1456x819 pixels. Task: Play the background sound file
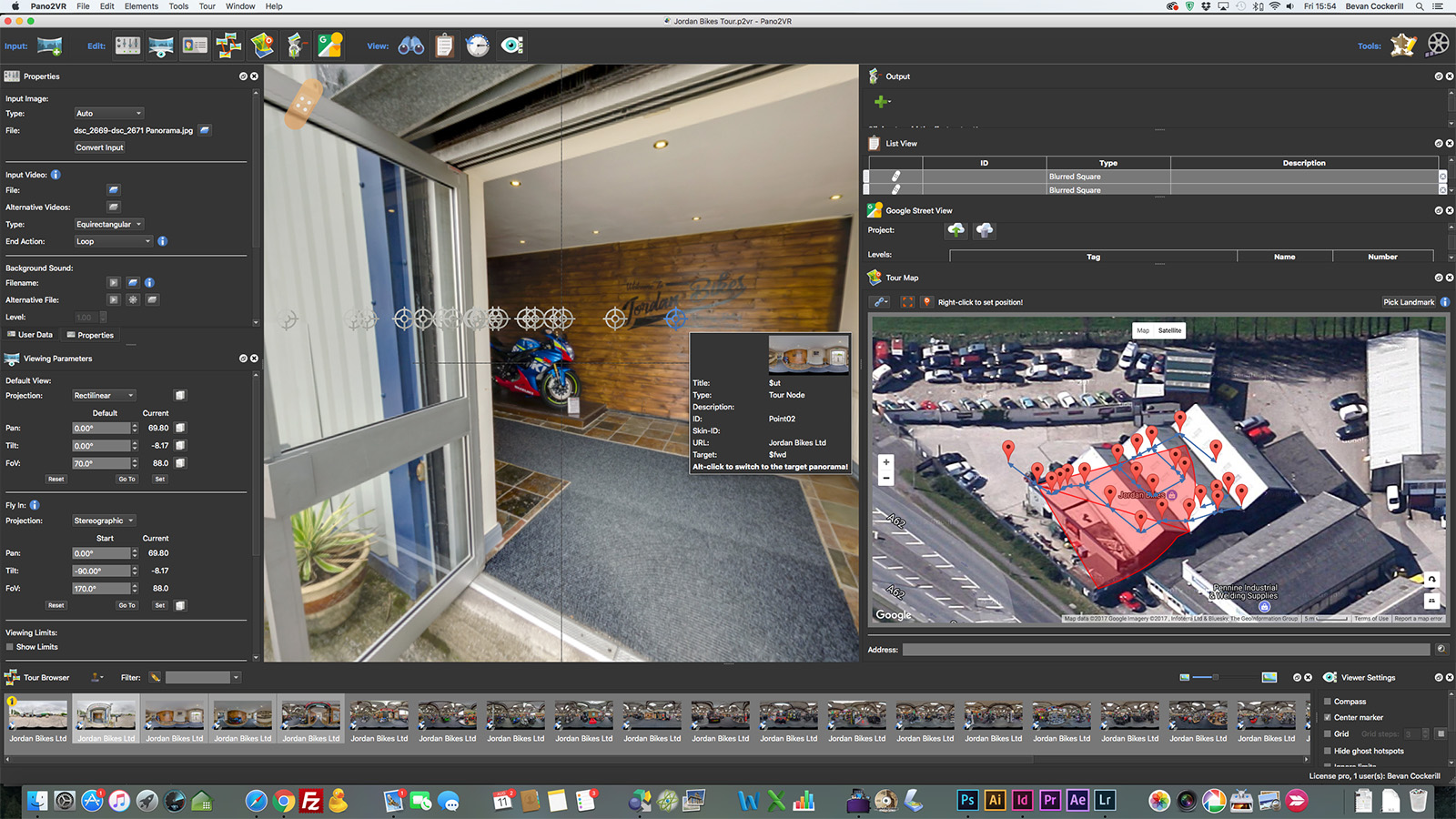tap(114, 283)
